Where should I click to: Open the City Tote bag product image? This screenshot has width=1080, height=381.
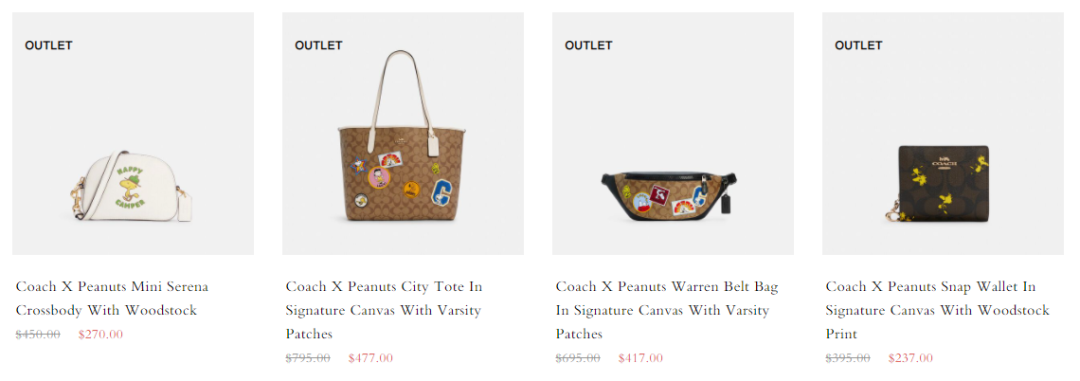pos(403,134)
